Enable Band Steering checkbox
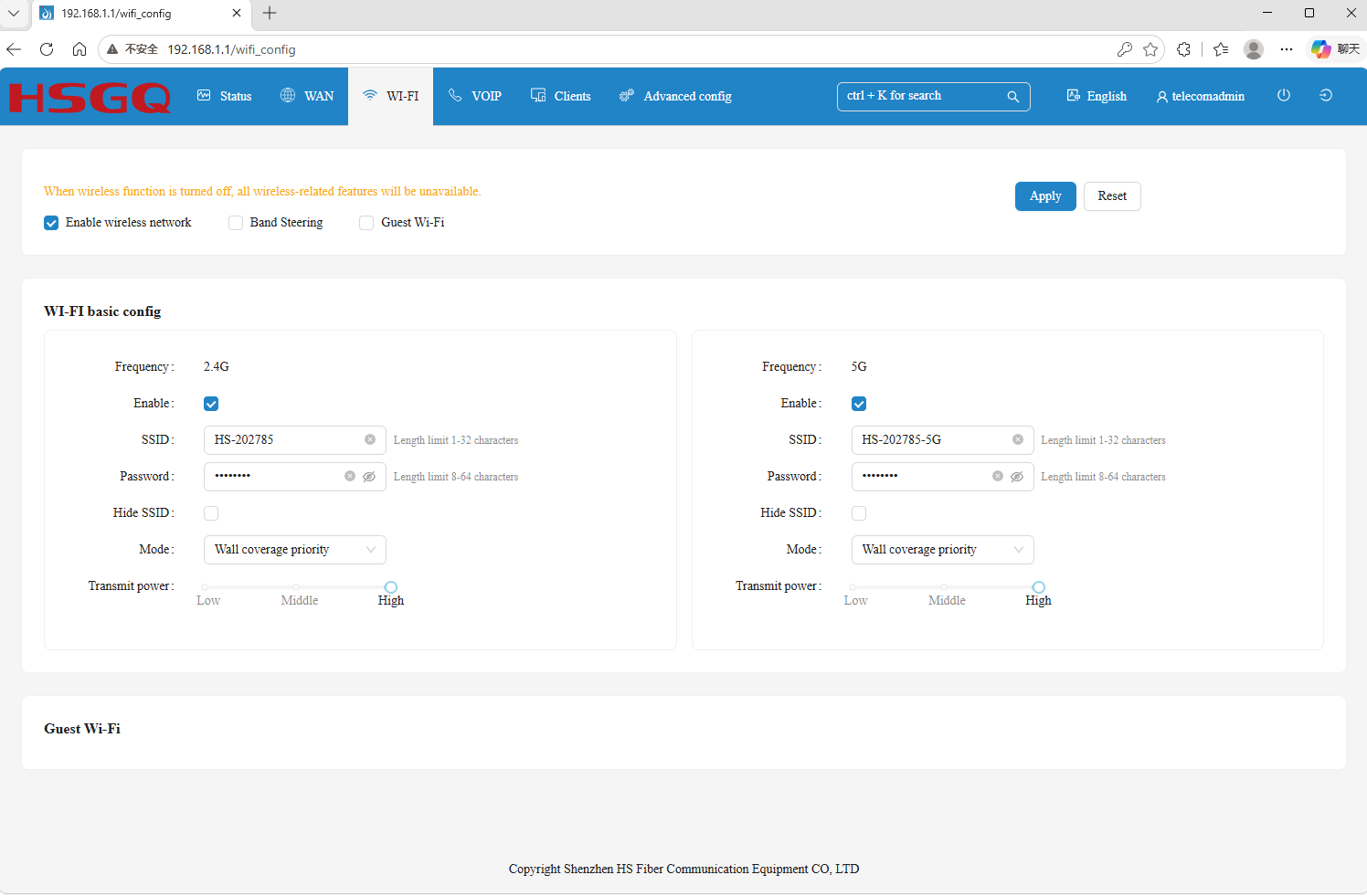This screenshot has height=896, width=1367. click(236, 223)
